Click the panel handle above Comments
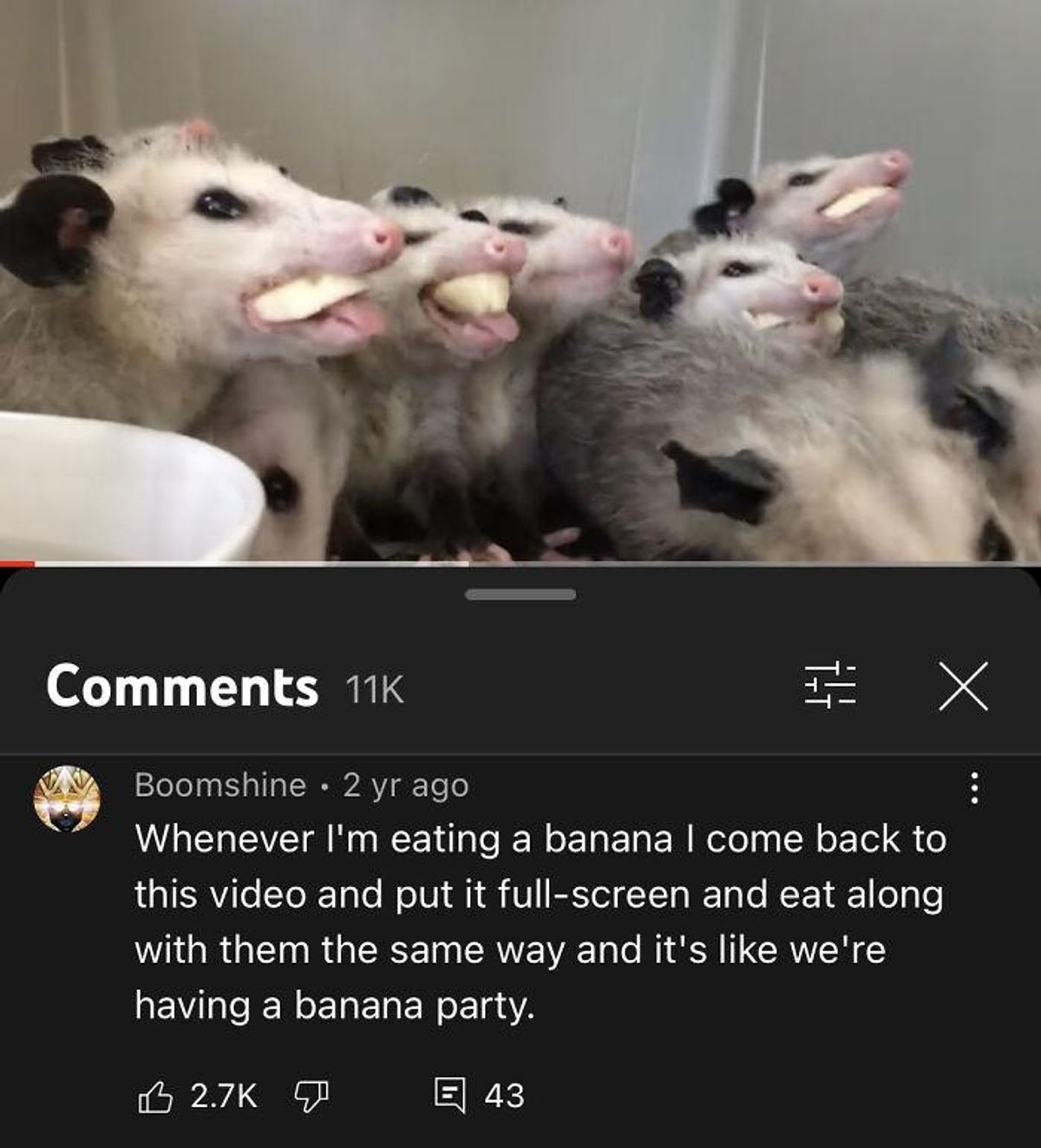The height and width of the screenshot is (1148, 1041). pos(520,594)
